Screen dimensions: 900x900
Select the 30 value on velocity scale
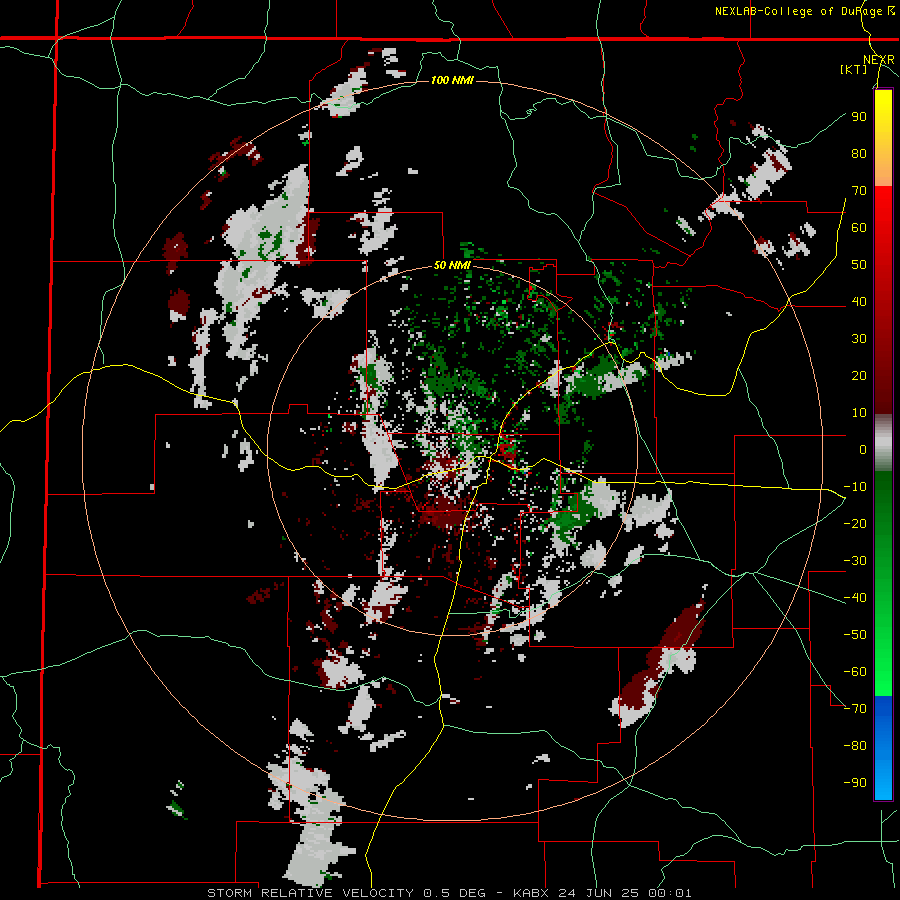point(859,339)
